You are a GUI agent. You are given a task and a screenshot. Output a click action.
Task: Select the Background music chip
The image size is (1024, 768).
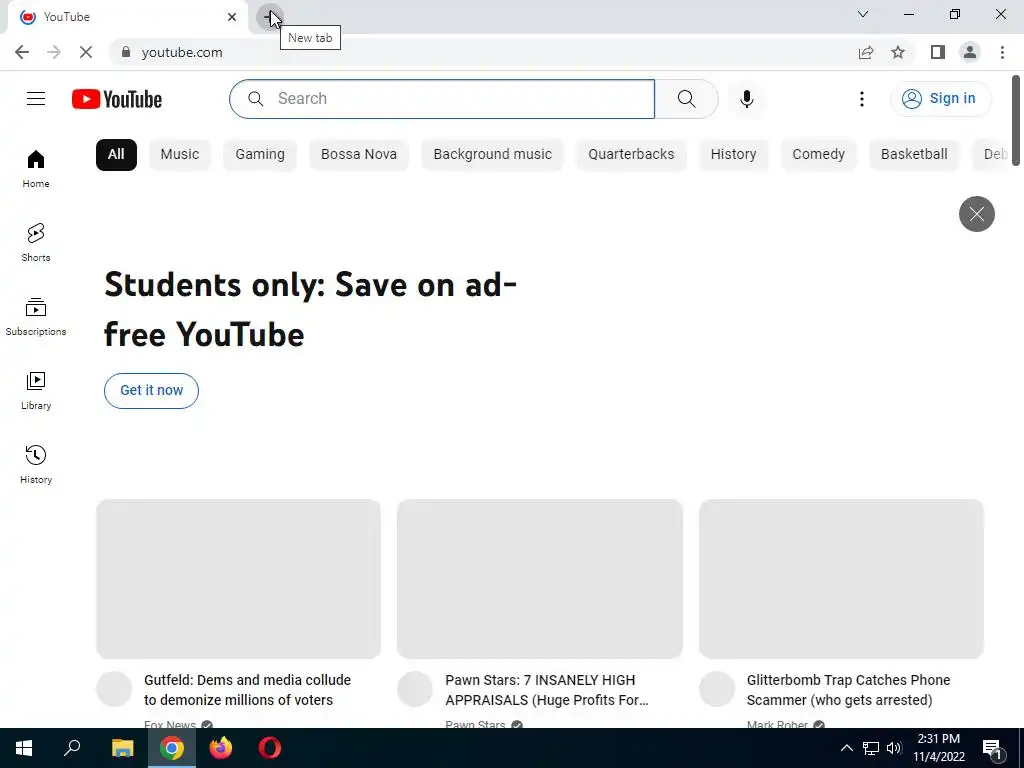click(492, 155)
